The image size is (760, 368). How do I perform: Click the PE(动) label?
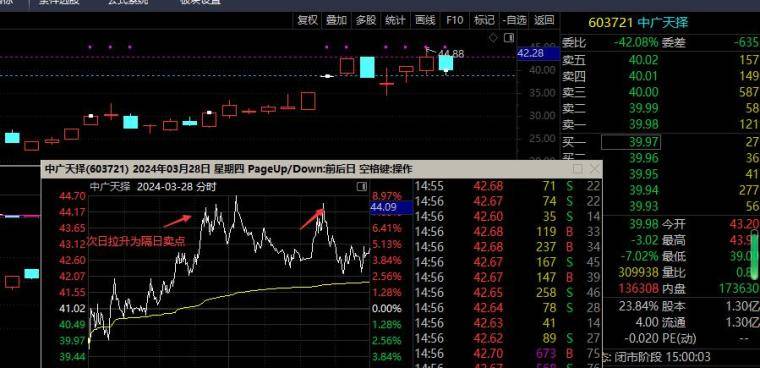click(x=680, y=338)
